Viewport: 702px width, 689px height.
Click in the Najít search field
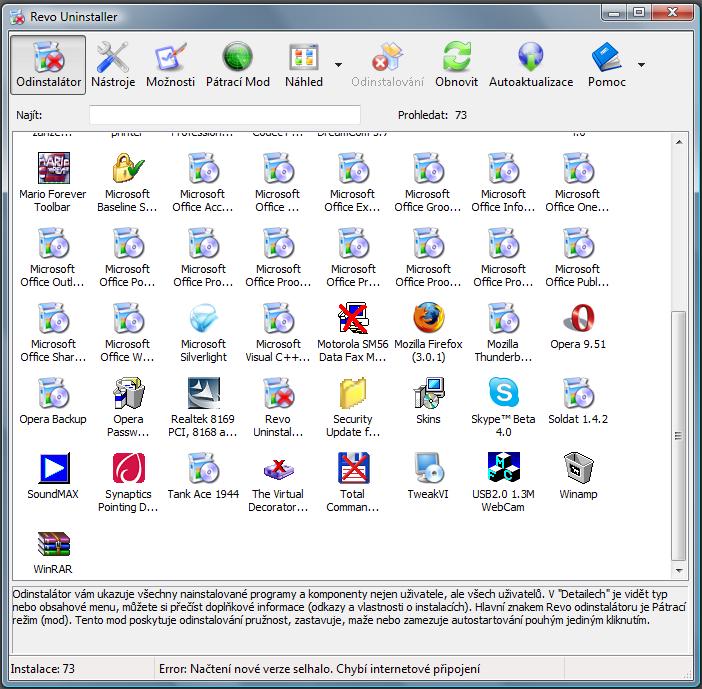pyautogui.click(x=224, y=115)
